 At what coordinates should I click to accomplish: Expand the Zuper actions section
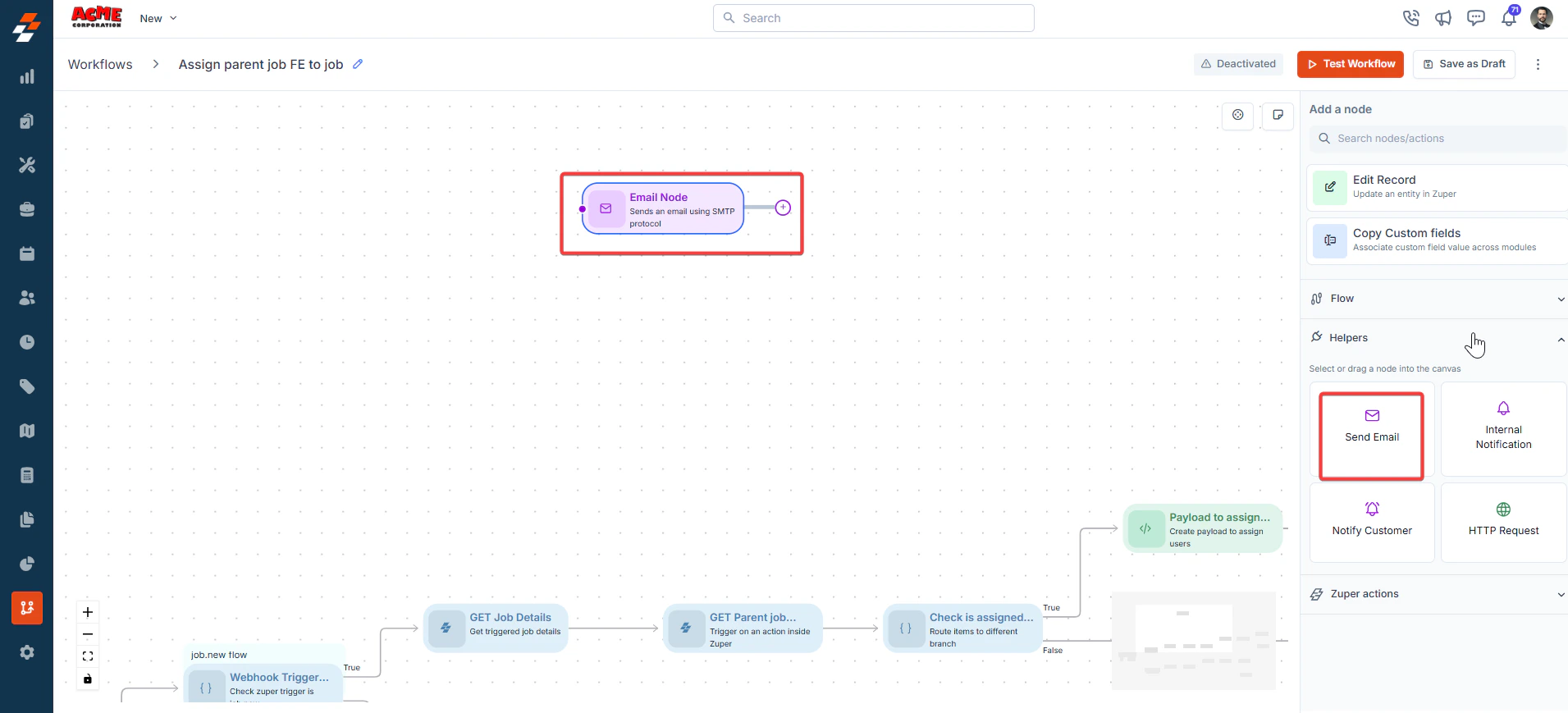coord(1434,594)
